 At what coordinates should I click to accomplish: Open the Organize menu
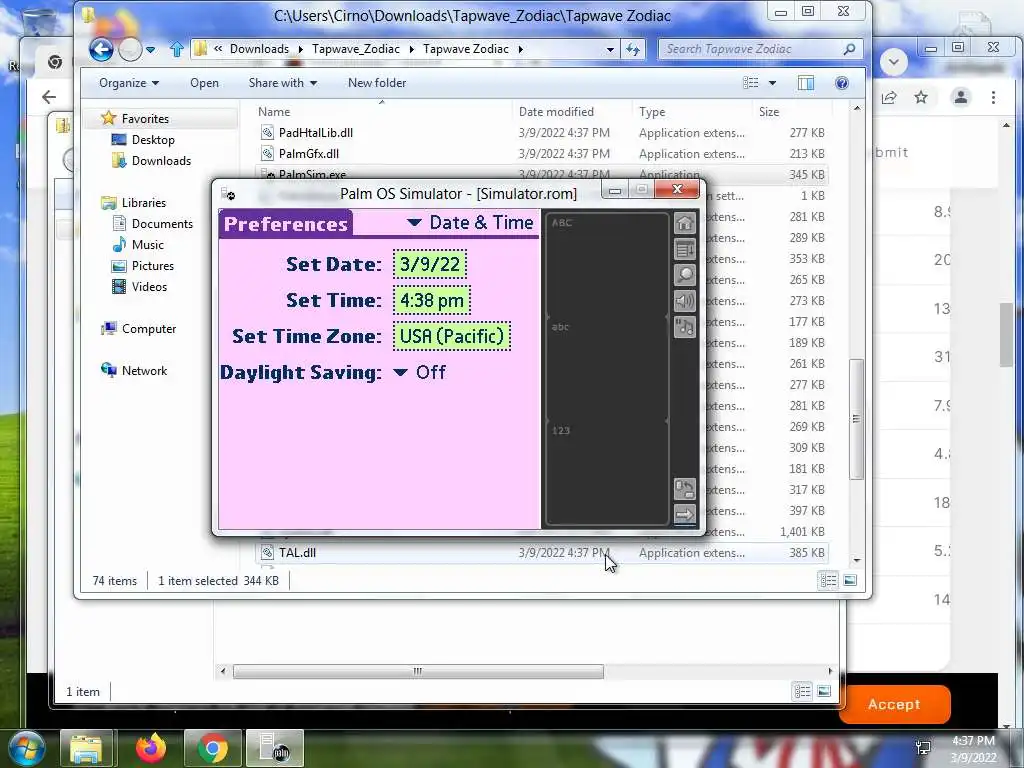129,83
